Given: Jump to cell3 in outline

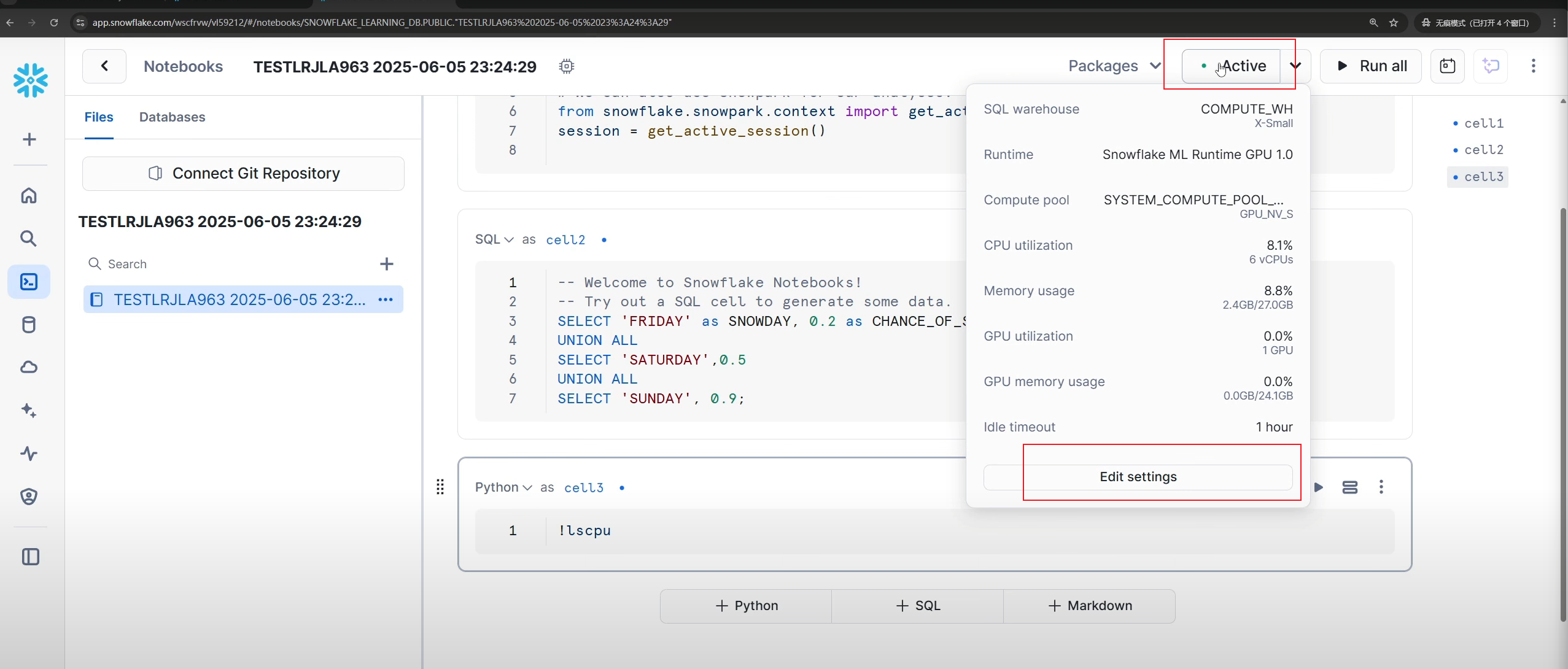Looking at the screenshot, I should [1478, 177].
